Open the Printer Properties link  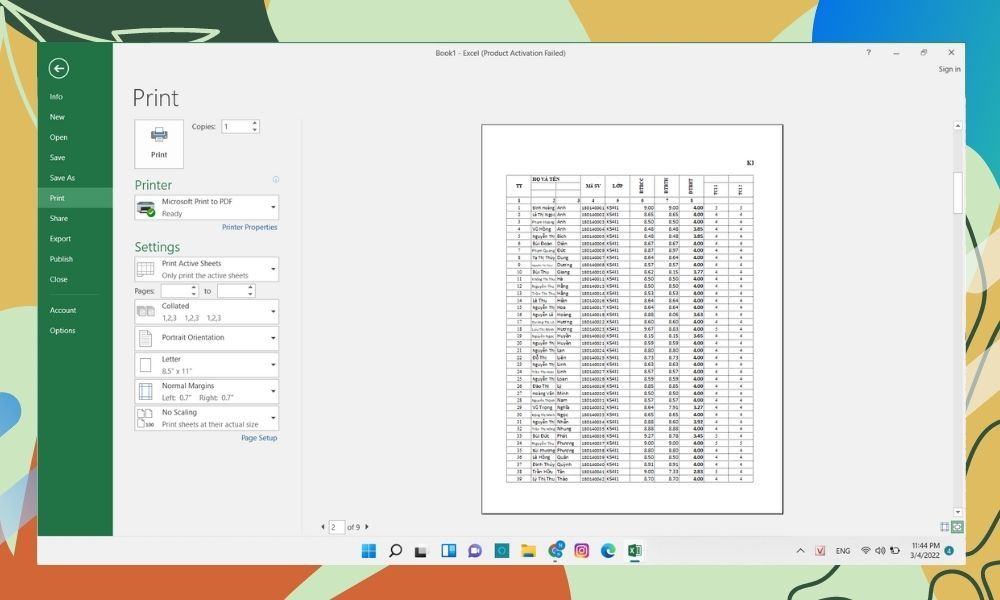tap(249, 227)
